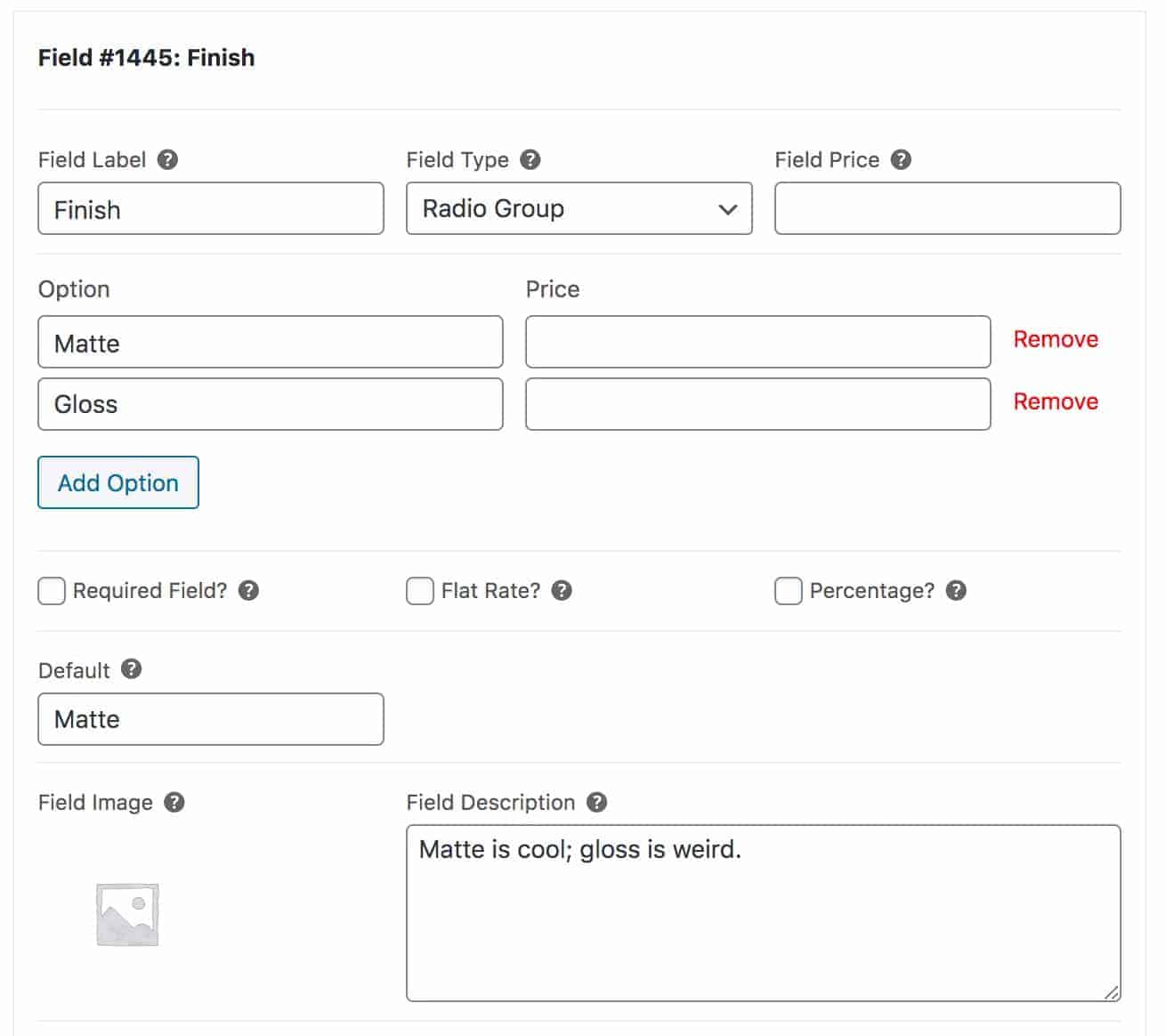Click the 'Price' column label
Image resolution: width=1166 pixels, height=1036 pixels.
point(553,289)
